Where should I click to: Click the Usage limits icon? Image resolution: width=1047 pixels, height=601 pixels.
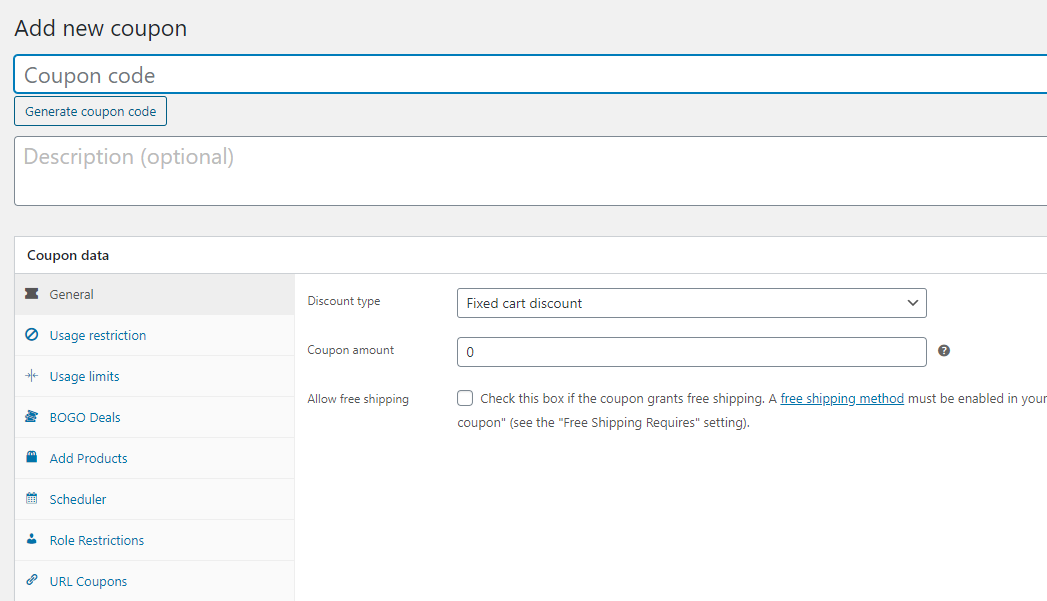pos(31,376)
